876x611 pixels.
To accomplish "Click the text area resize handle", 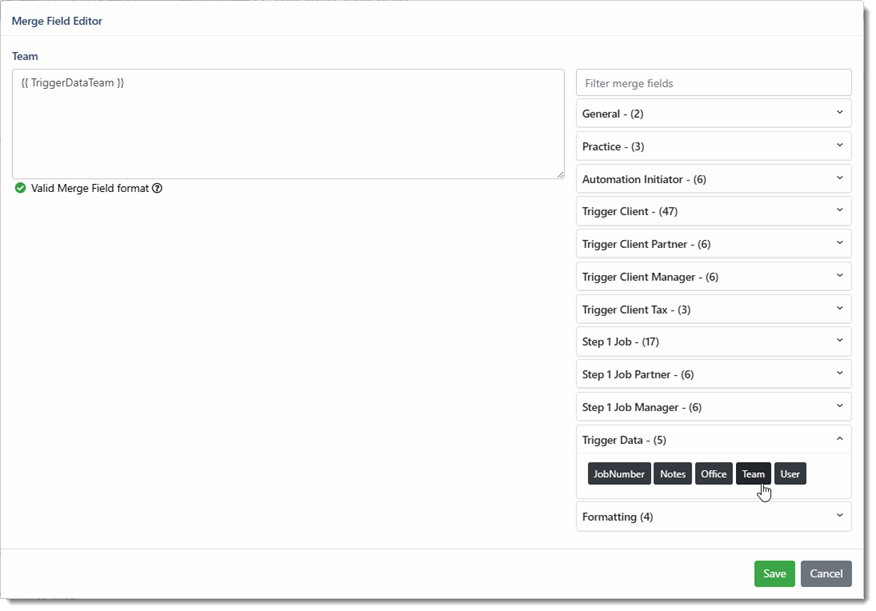I will 560,174.
